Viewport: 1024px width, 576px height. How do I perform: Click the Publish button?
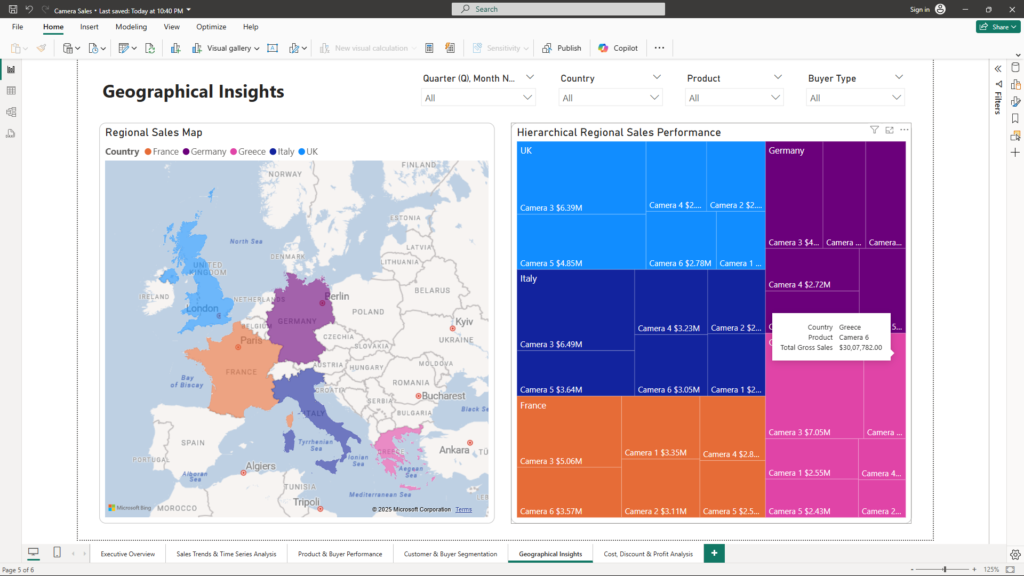click(x=562, y=48)
